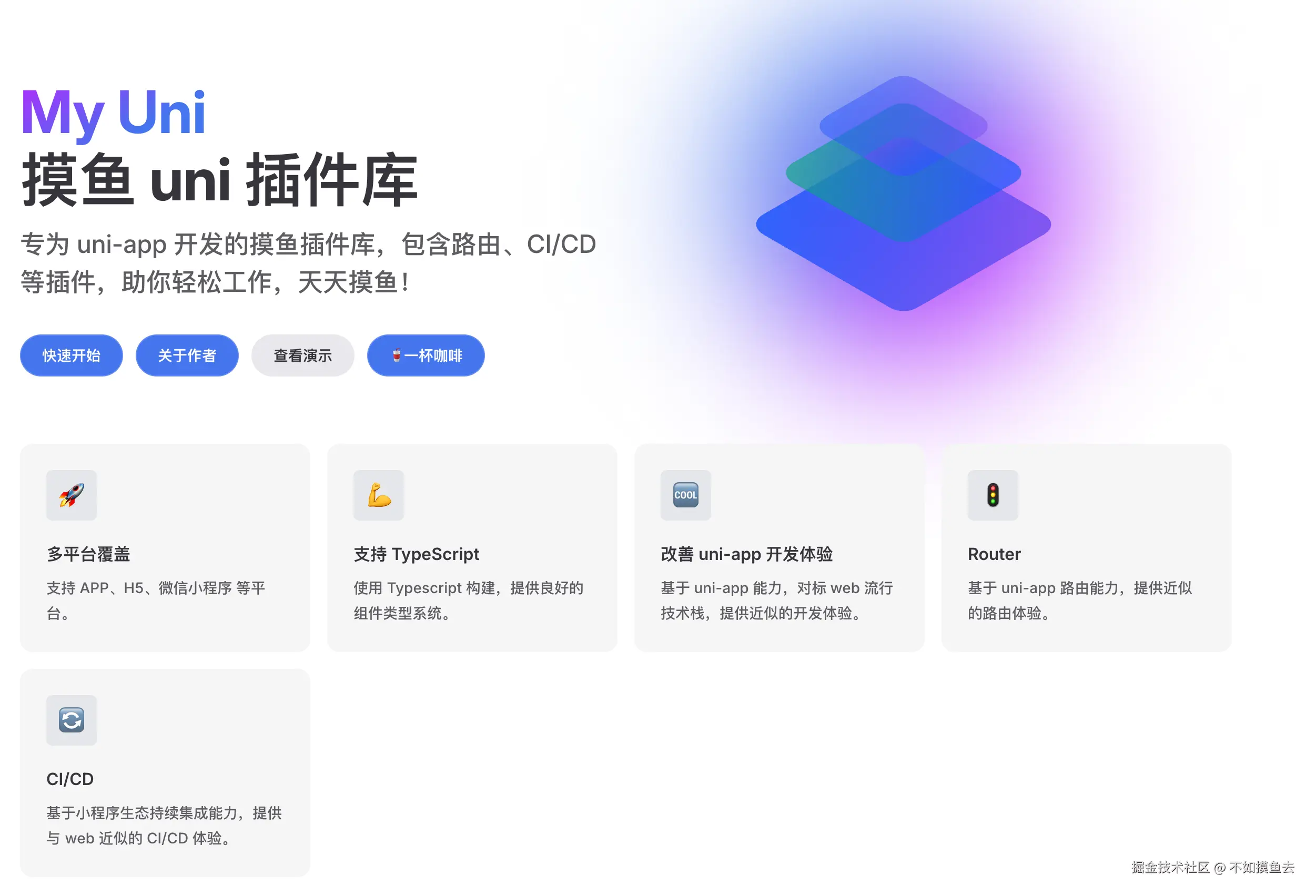This screenshot has height=896, width=1316.
Task: Click the coffee cup emoji in button
Action: click(x=397, y=355)
